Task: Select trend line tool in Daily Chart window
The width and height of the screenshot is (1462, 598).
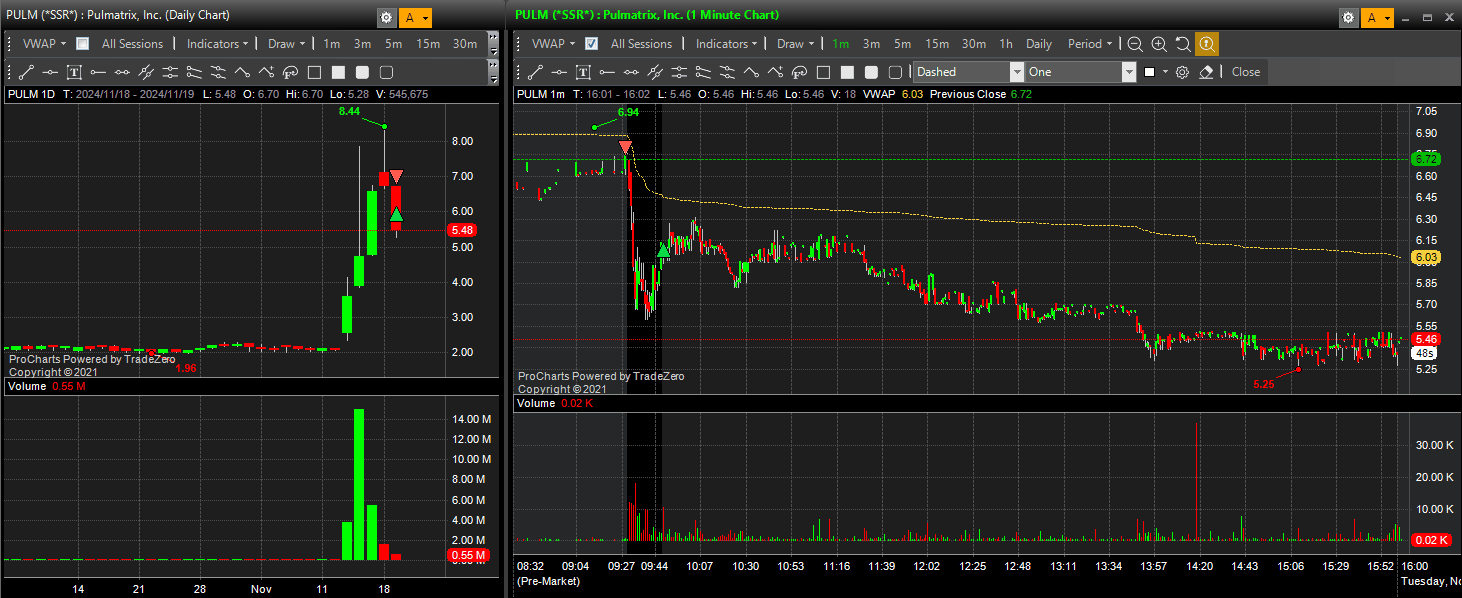Action: (26, 72)
